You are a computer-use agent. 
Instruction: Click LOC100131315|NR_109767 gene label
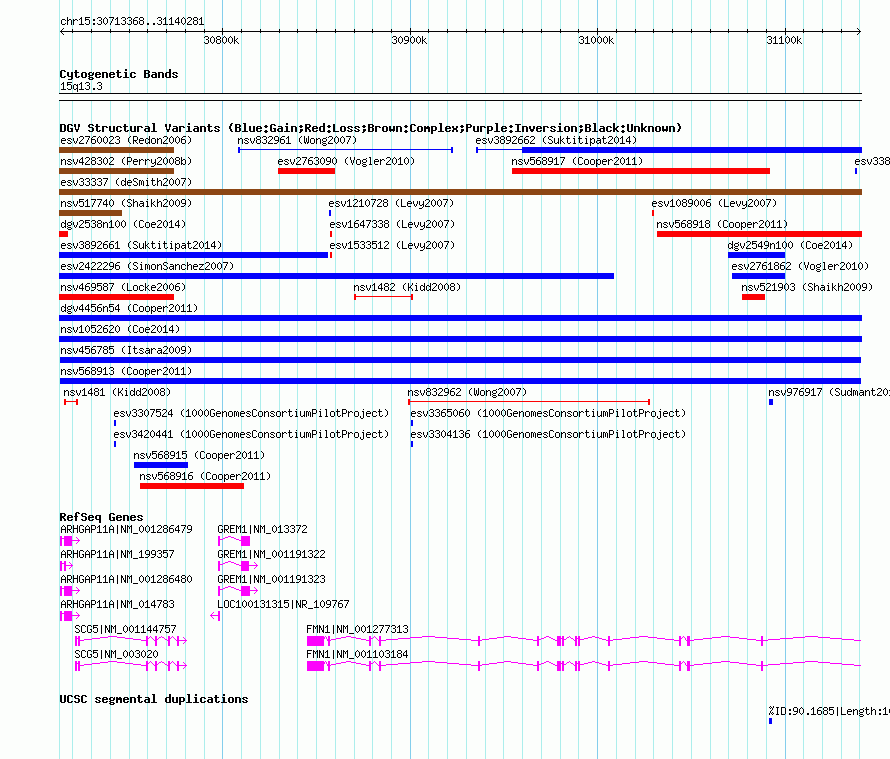pyautogui.click(x=283, y=604)
